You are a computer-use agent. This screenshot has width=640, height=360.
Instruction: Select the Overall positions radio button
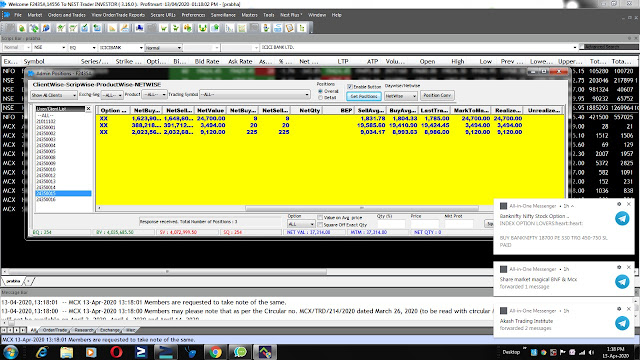click(320, 91)
